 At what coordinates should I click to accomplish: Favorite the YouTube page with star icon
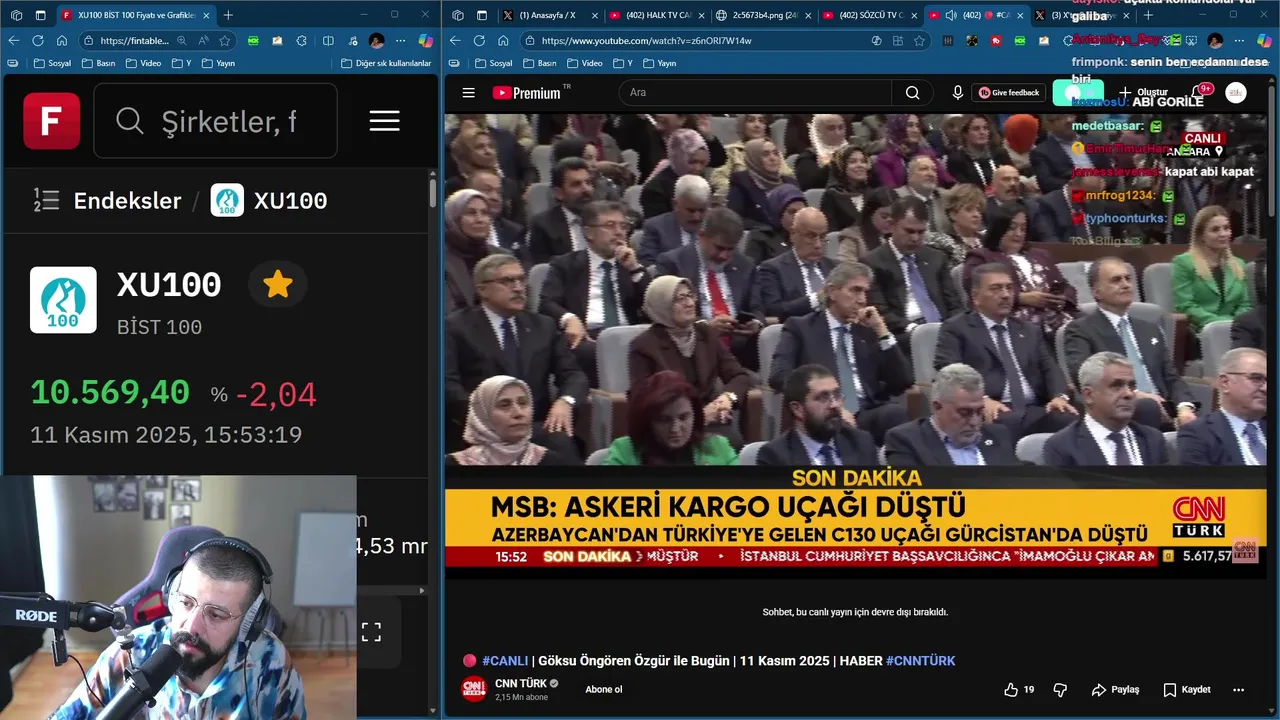click(x=919, y=41)
